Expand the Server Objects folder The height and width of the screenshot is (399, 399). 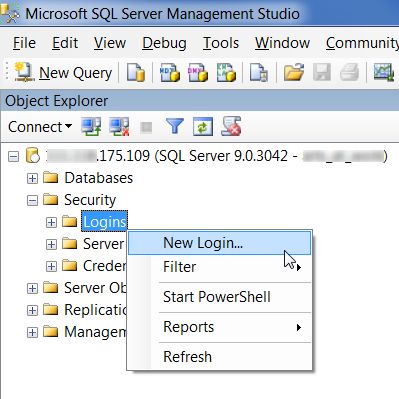click(32, 288)
